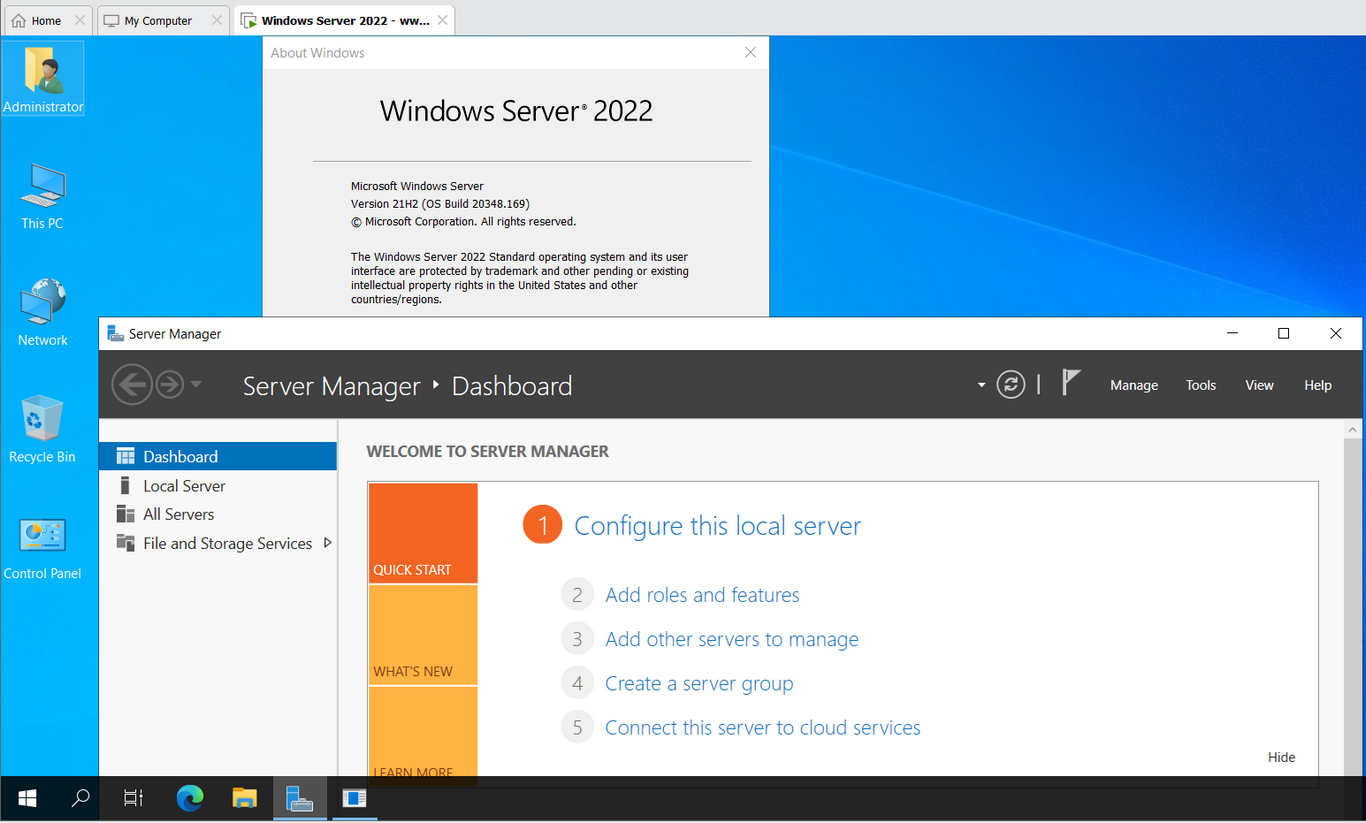Open Control Panel from the desktop
The width and height of the screenshot is (1366, 823).
pos(41,537)
